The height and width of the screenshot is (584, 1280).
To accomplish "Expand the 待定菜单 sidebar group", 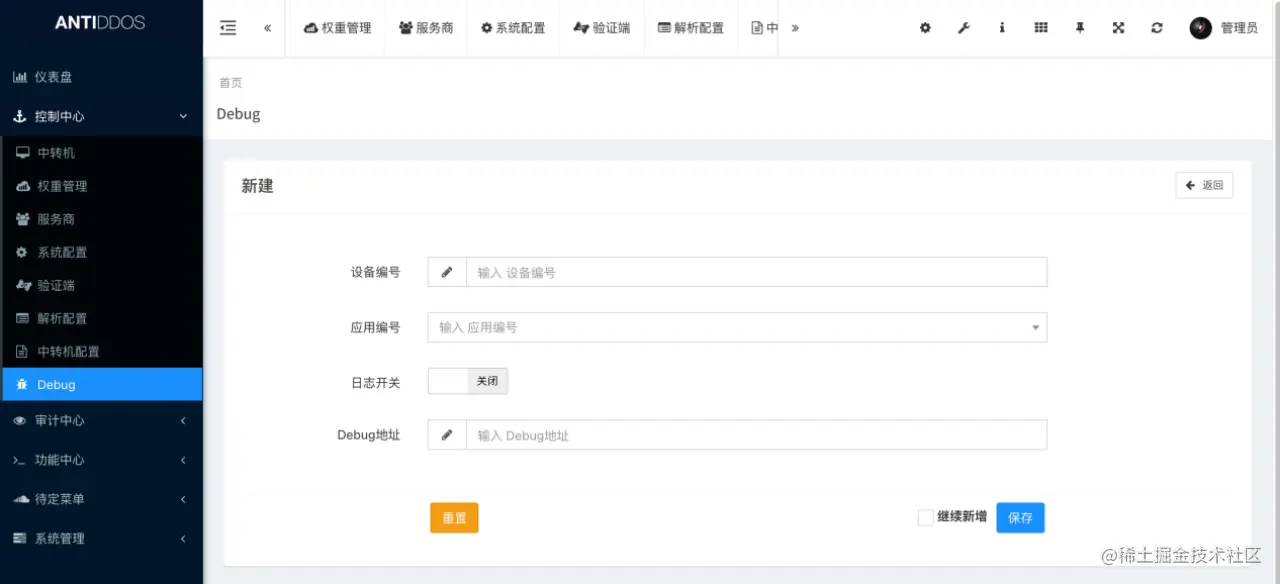I will (x=101, y=499).
